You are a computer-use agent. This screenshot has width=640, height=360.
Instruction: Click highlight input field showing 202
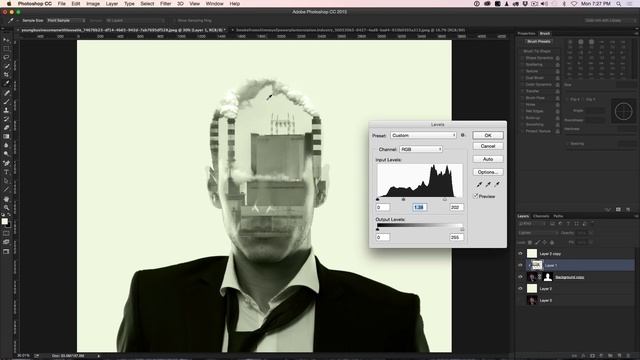pyautogui.click(x=456, y=207)
